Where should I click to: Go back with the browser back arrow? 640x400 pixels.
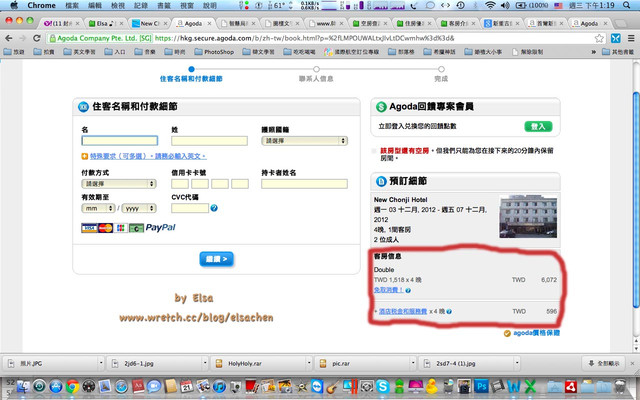click(x=9, y=38)
